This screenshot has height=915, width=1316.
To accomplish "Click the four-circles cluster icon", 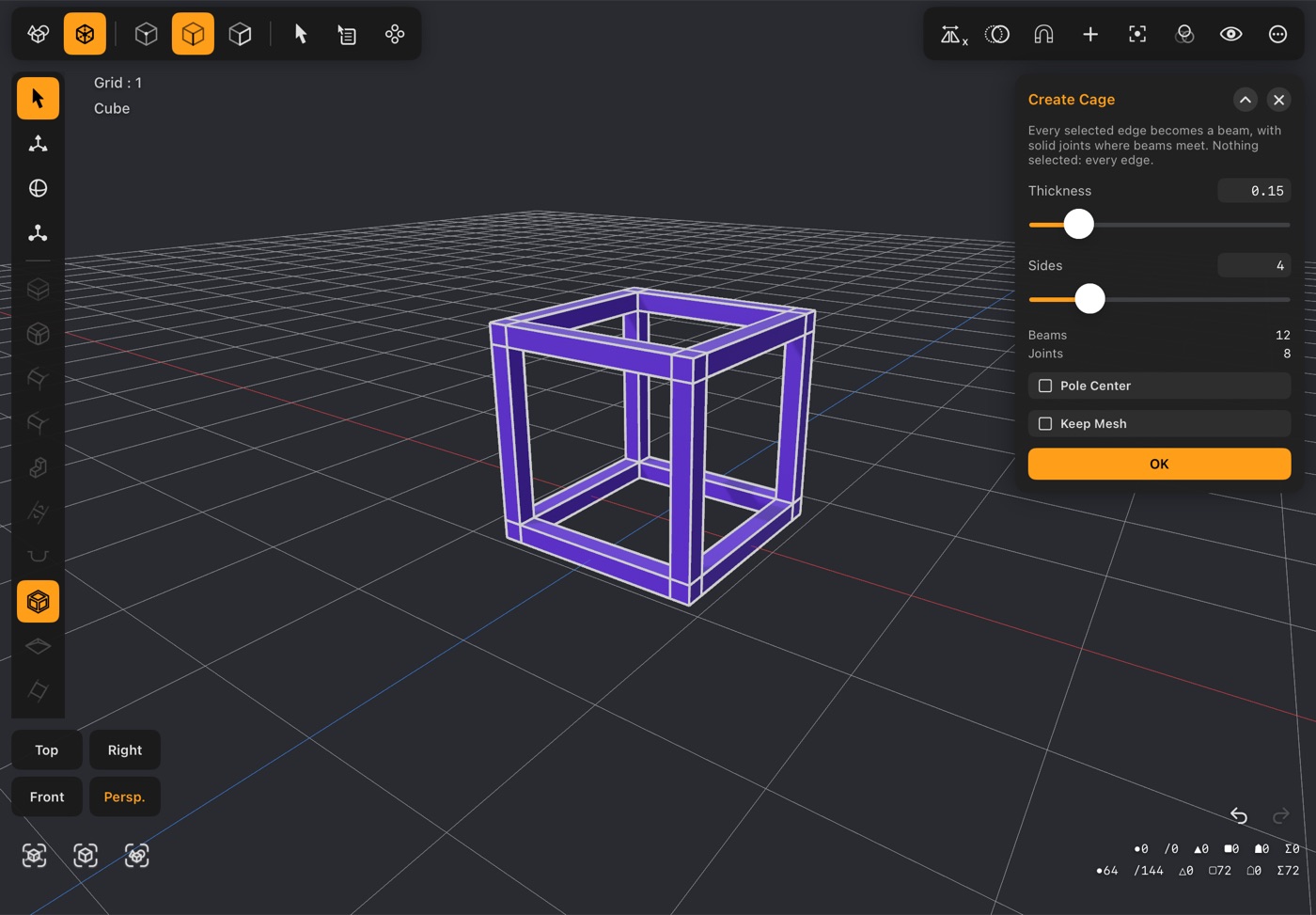I will pyautogui.click(x=395, y=34).
